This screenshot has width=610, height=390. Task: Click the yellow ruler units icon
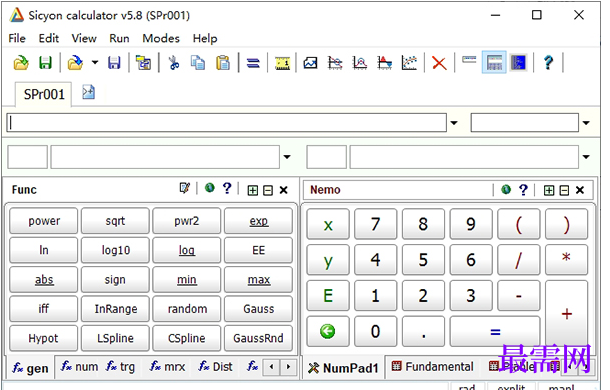pos(283,63)
